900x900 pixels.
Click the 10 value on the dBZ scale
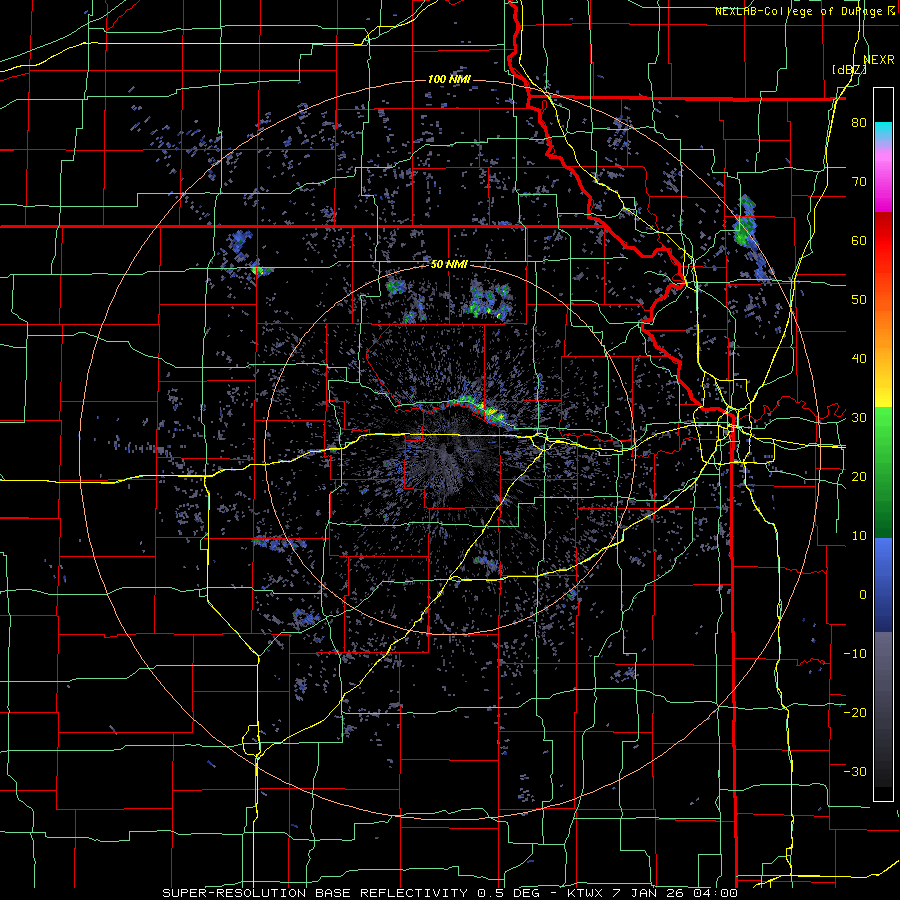[859, 536]
